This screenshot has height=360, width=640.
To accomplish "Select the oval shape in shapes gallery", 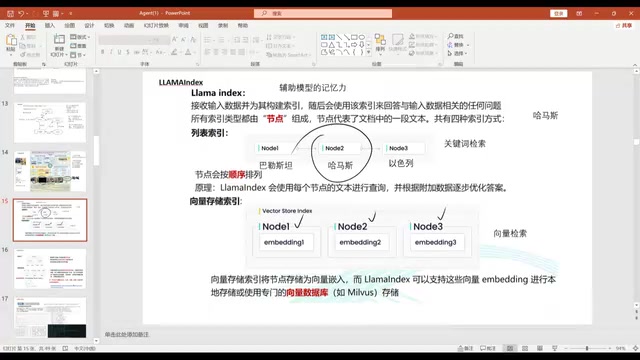I will 362,37.
